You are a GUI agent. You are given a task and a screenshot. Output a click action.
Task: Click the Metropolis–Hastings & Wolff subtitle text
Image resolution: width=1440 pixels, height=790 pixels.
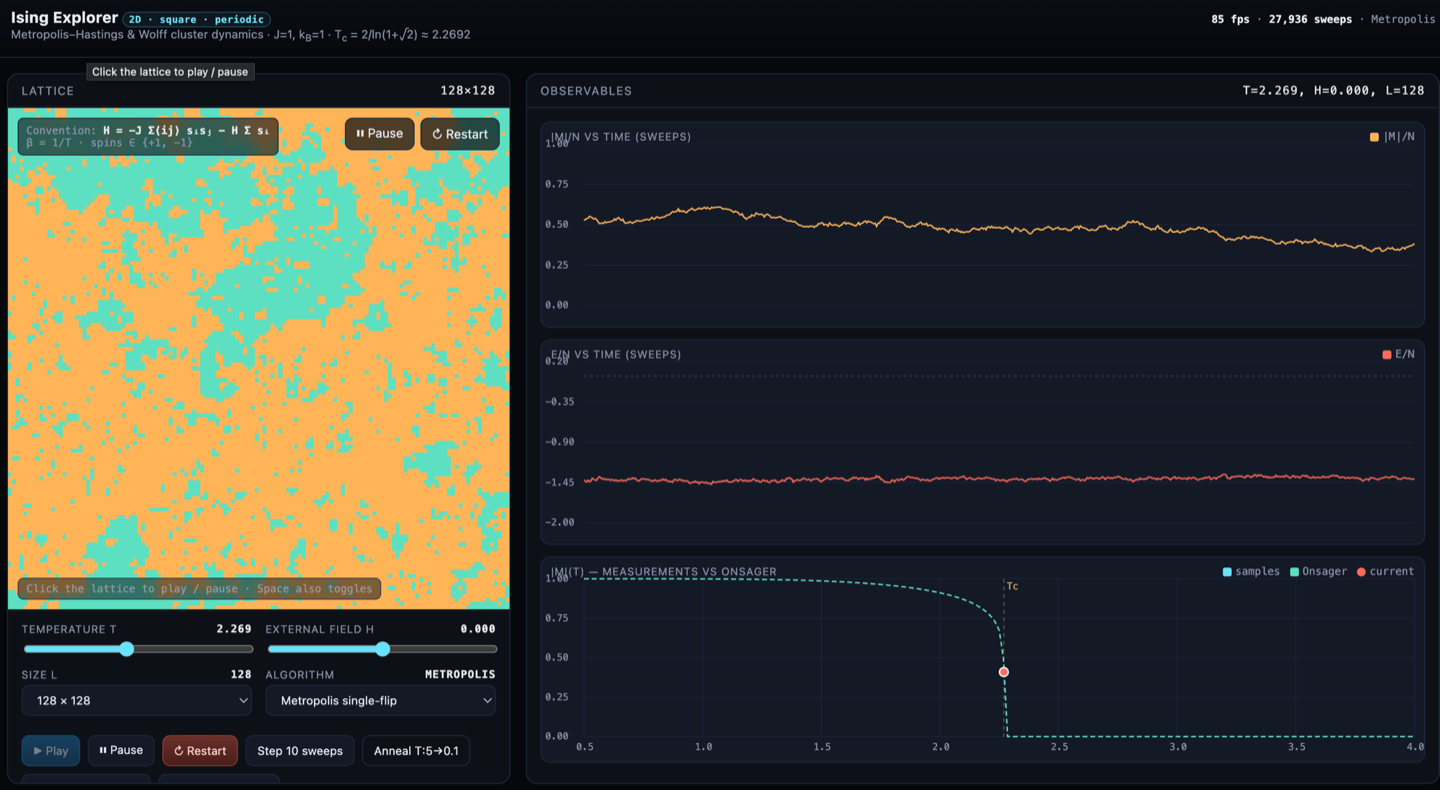[x=241, y=35]
